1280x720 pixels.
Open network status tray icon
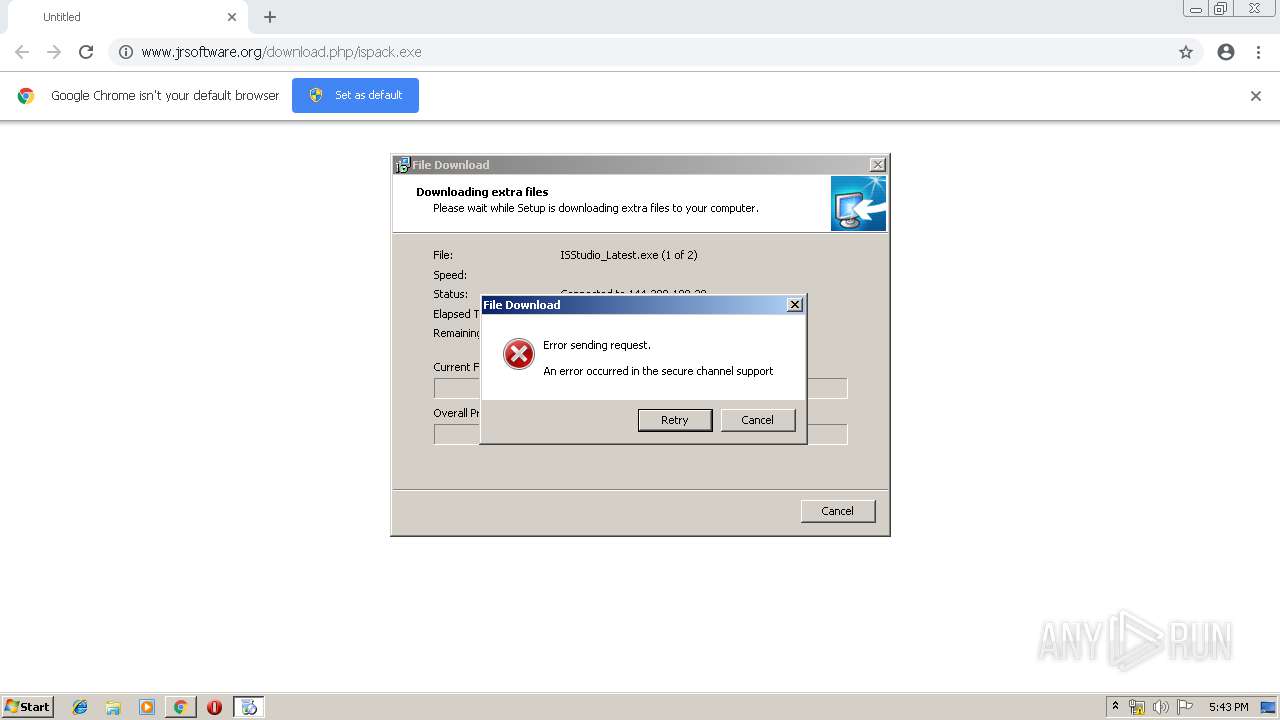click(x=1137, y=707)
